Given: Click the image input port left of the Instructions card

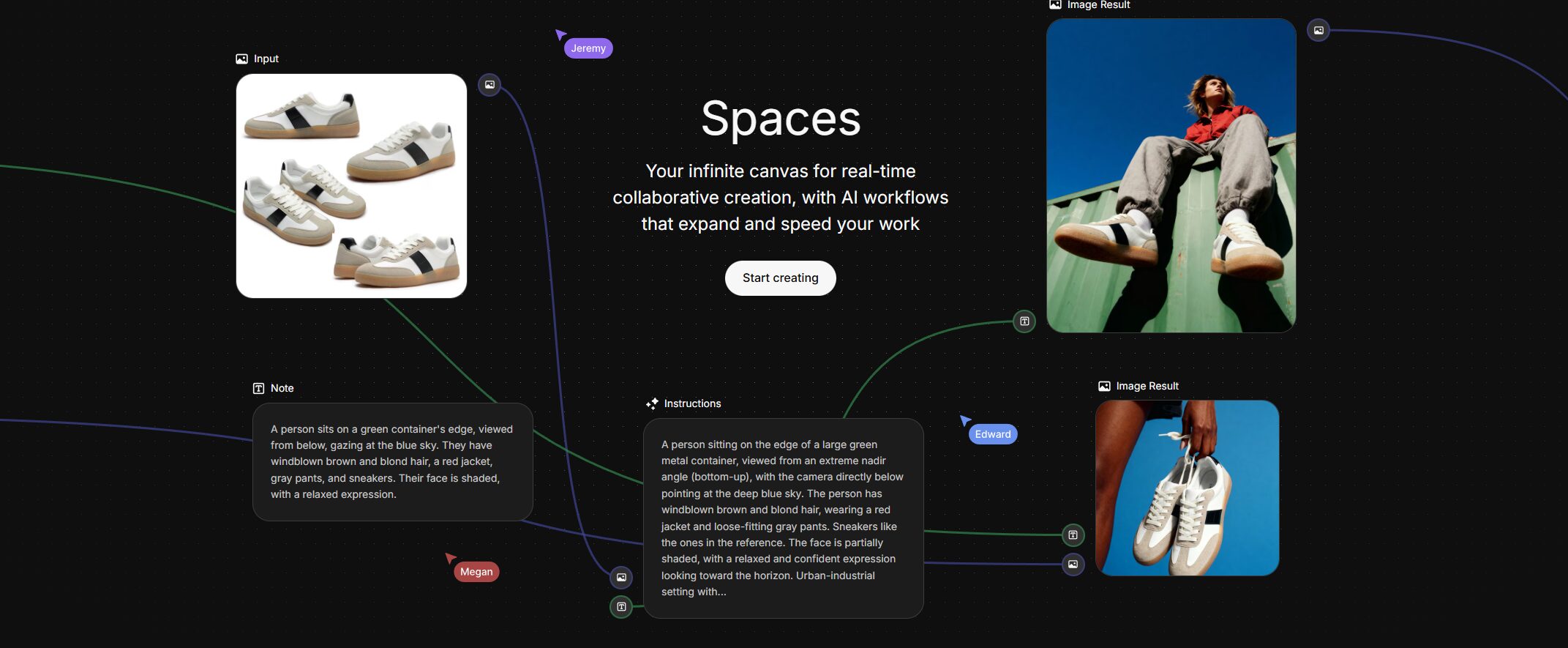Looking at the screenshot, I should 621,578.
